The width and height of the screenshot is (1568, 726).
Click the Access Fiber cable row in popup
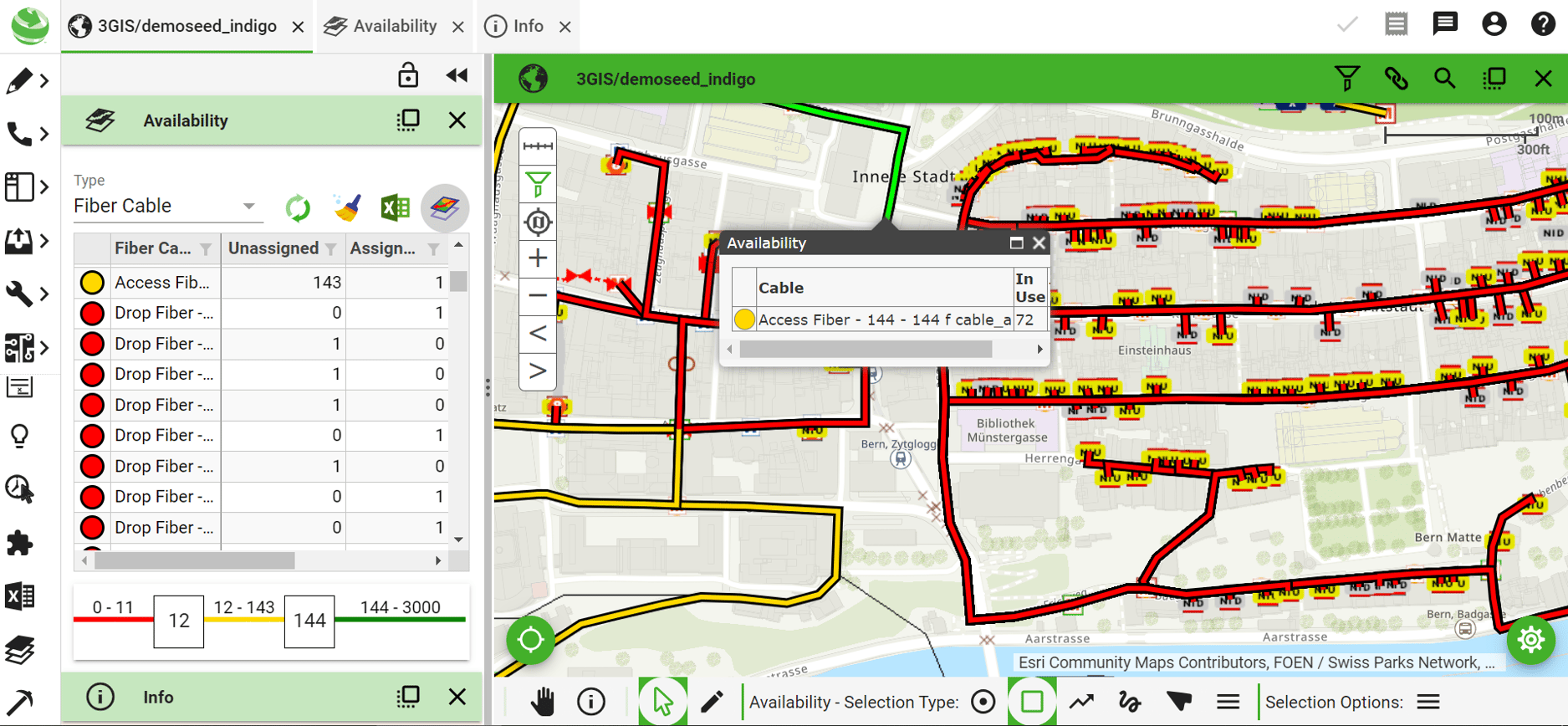pos(884,320)
